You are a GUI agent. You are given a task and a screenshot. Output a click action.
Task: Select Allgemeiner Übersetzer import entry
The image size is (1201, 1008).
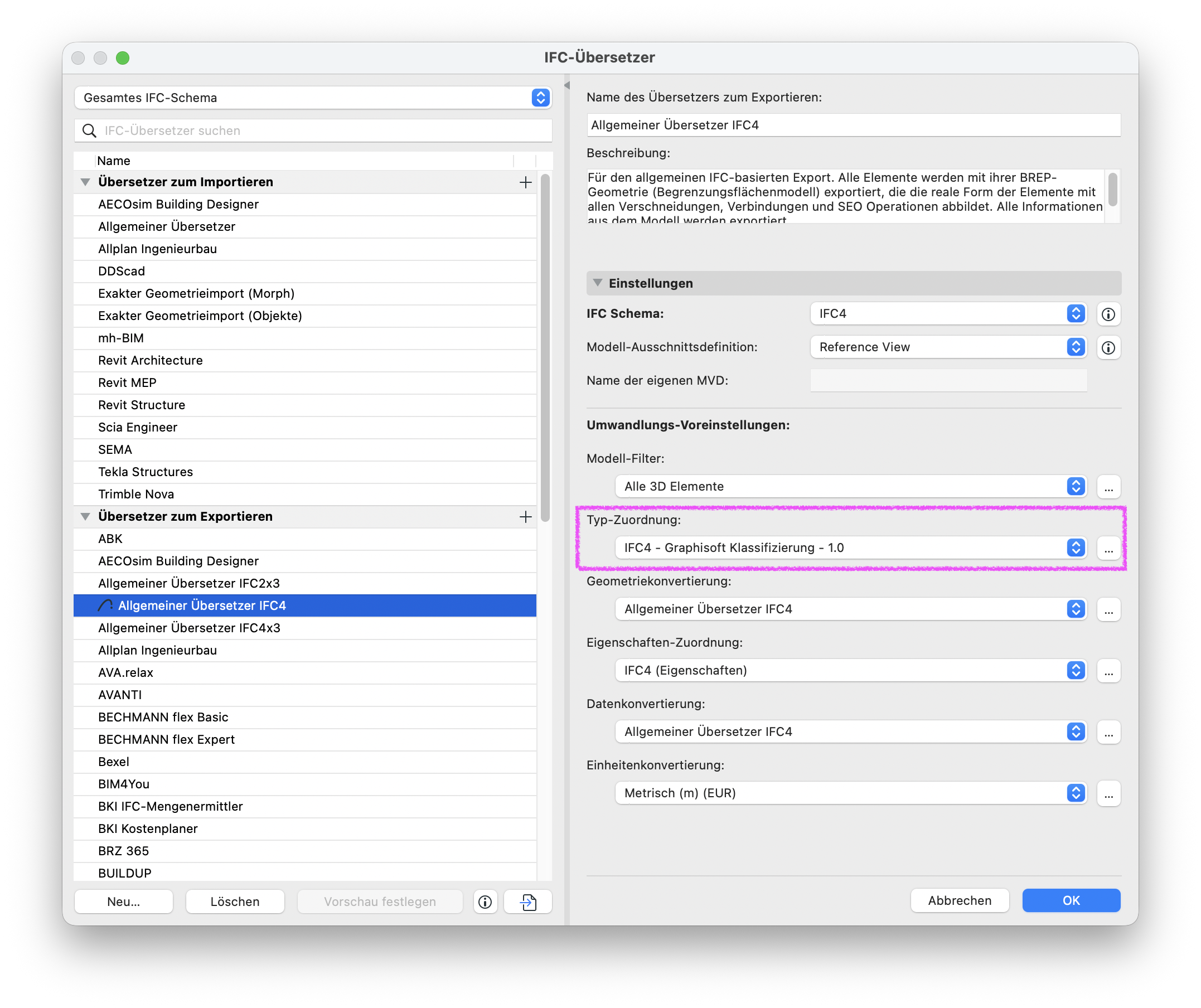coord(305,227)
